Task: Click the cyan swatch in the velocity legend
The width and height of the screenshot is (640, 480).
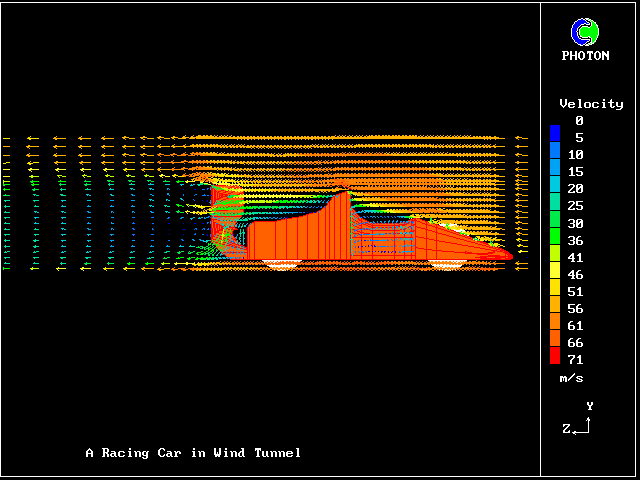Action: pyautogui.click(x=555, y=188)
